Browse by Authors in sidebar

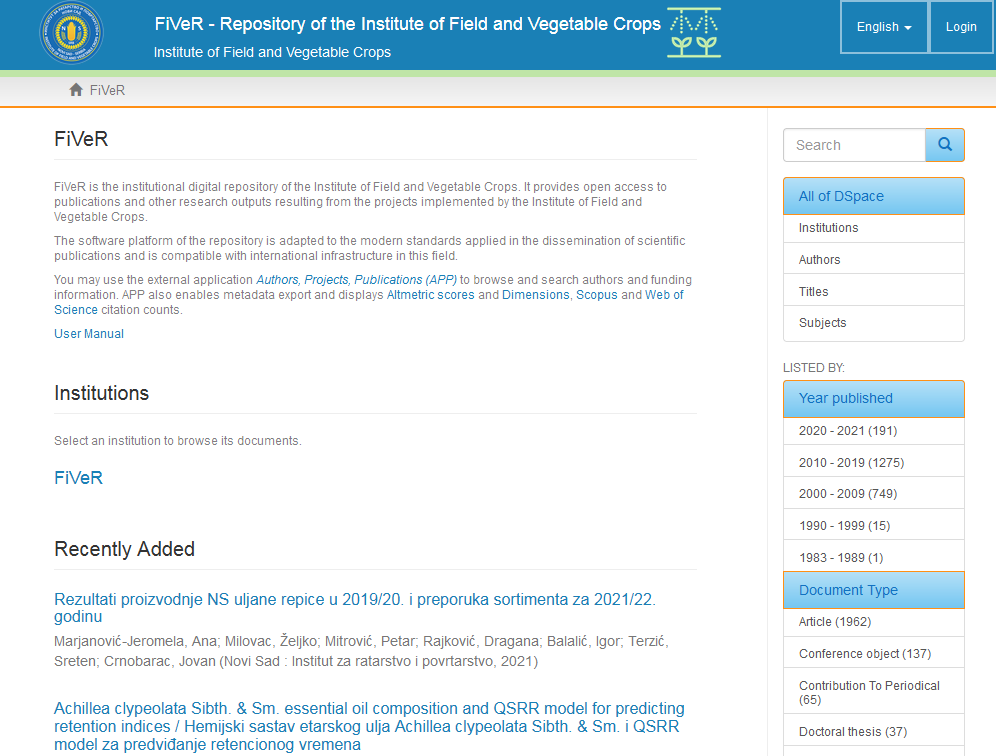click(x=819, y=260)
